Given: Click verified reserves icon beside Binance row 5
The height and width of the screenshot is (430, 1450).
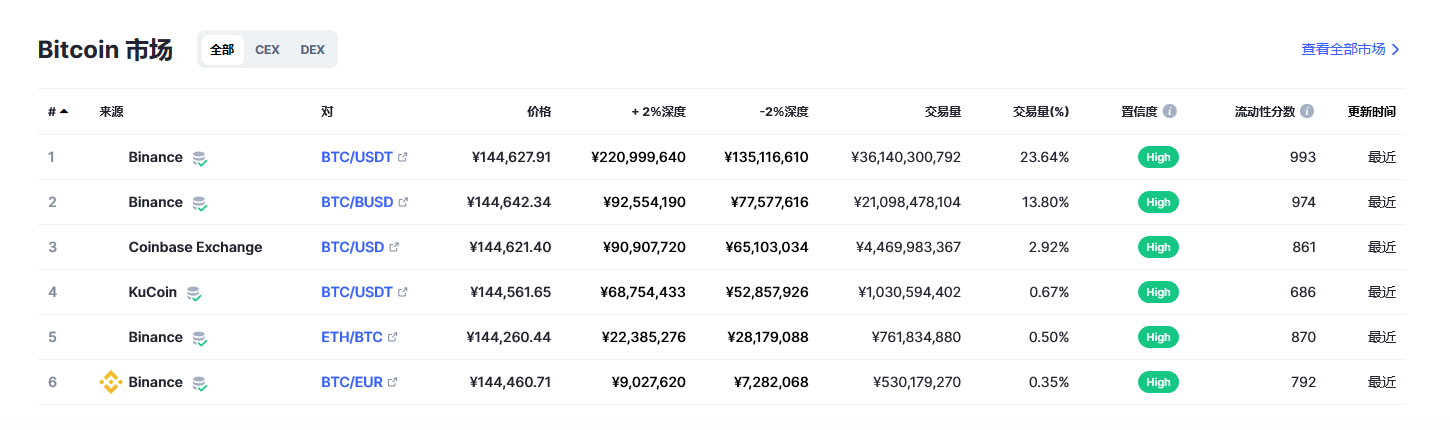Looking at the screenshot, I should tap(200, 338).
